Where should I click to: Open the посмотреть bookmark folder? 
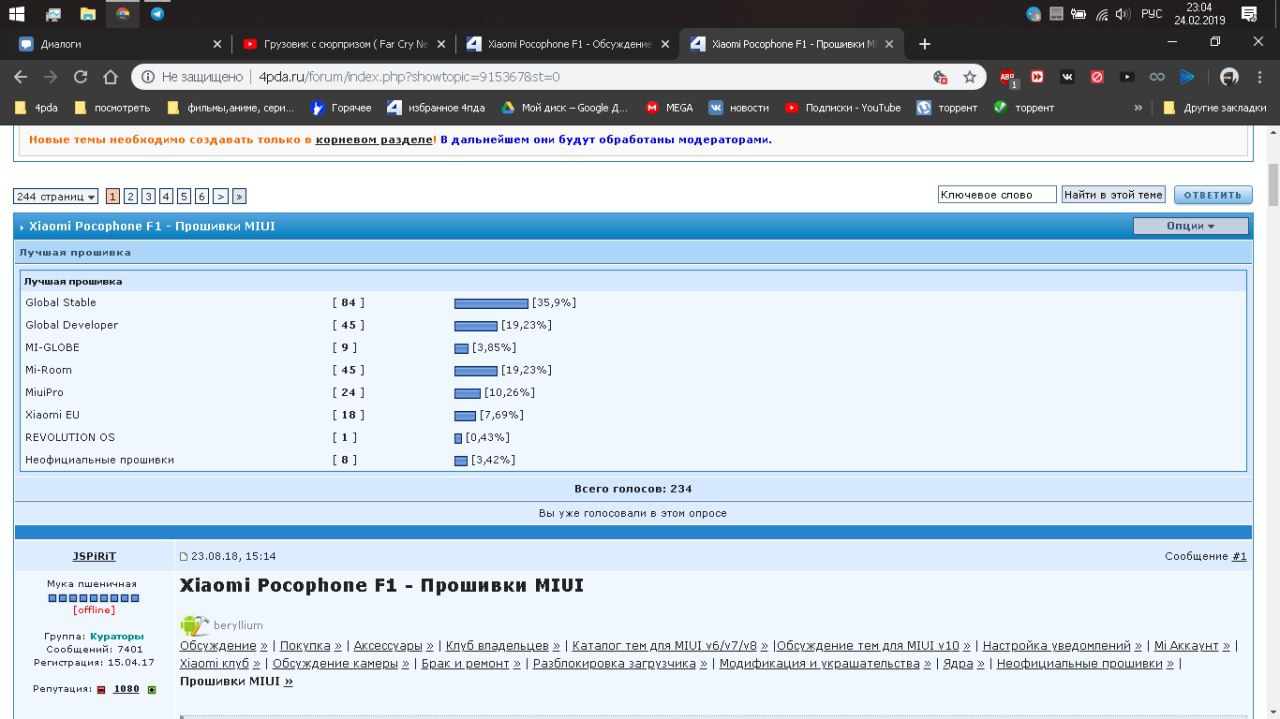[x=112, y=108]
